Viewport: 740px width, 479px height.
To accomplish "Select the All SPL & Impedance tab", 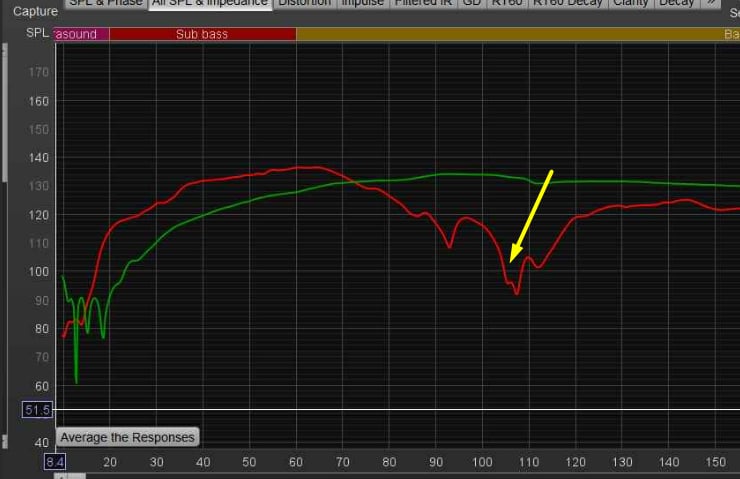I will tap(210, 3).
